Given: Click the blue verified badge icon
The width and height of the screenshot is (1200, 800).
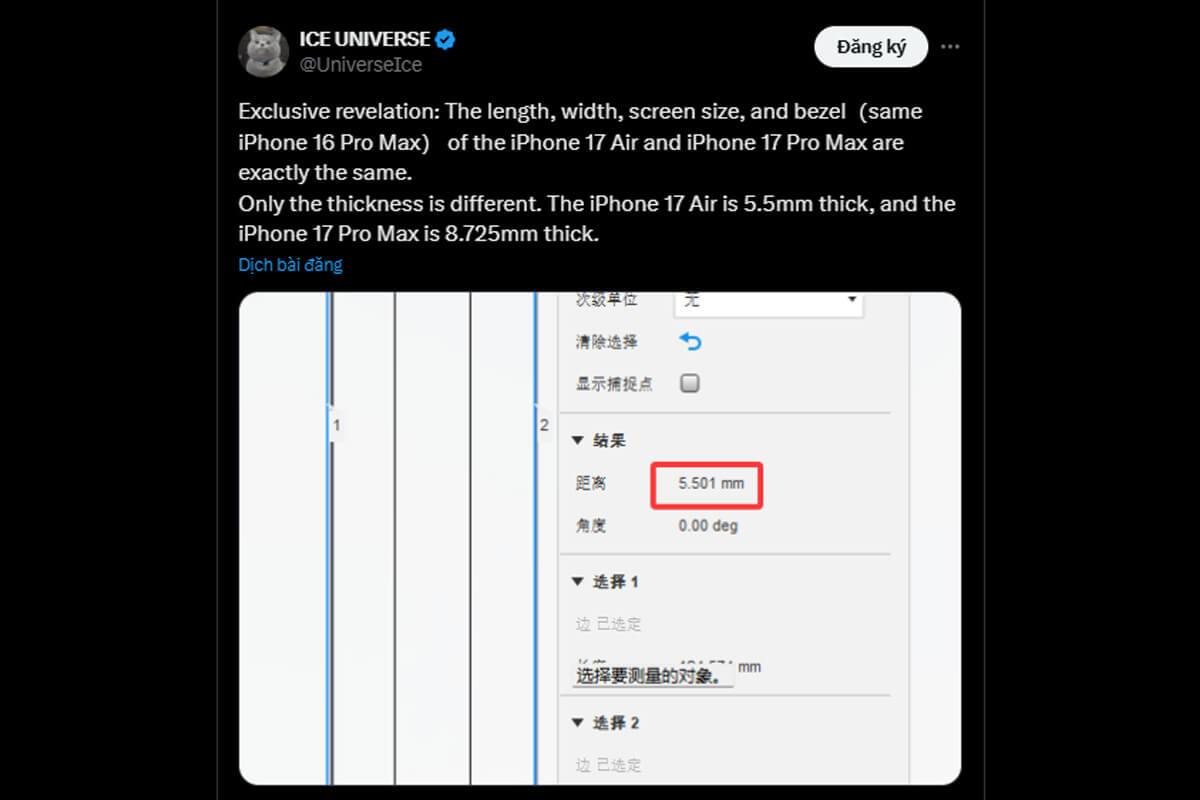Looking at the screenshot, I should tap(446, 40).
